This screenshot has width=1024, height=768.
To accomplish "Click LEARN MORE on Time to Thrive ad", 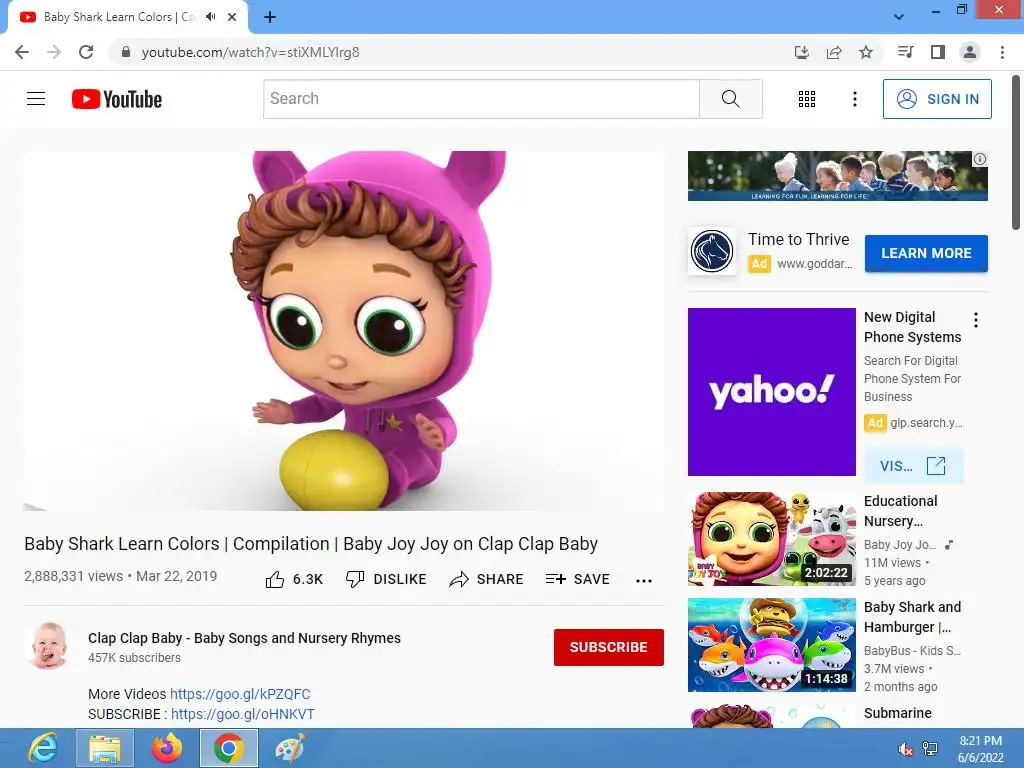I will pos(926,253).
